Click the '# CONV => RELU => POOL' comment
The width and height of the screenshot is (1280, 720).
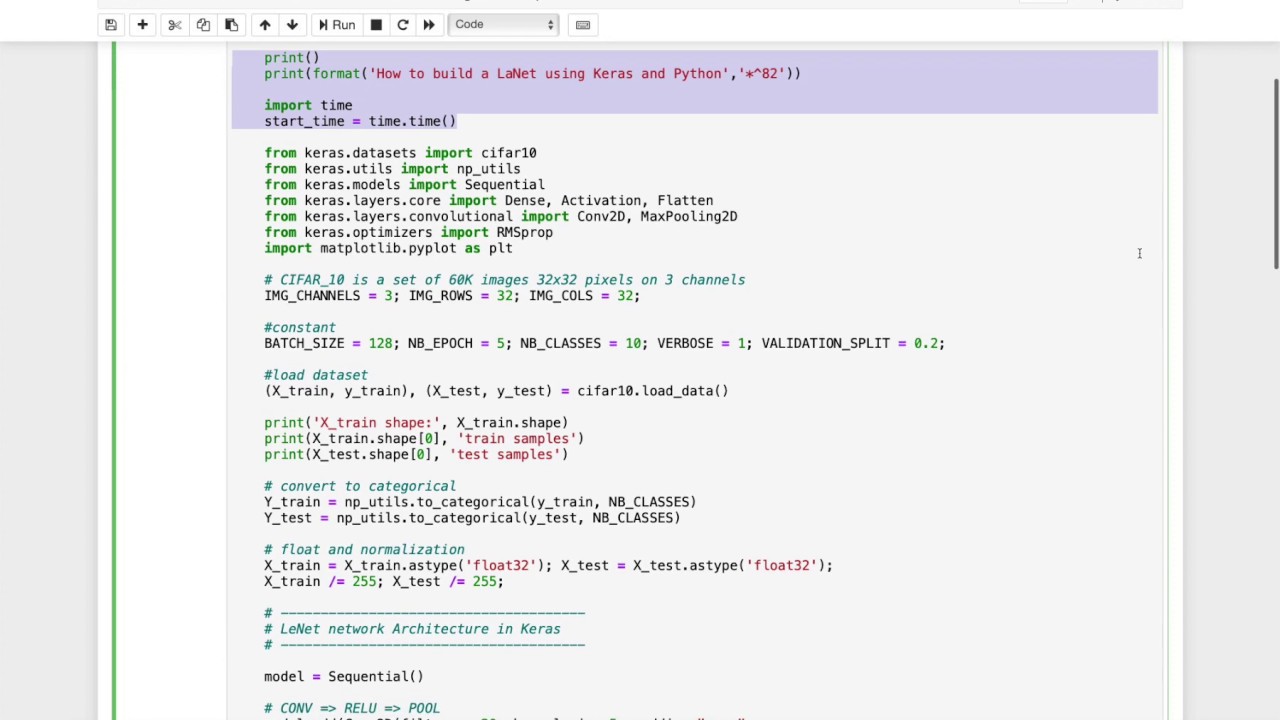pyautogui.click(x=352, y=708)
